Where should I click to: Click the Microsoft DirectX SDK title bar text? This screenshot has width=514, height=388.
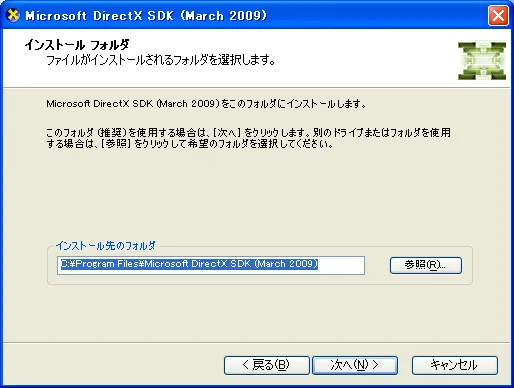coord(146,16)
